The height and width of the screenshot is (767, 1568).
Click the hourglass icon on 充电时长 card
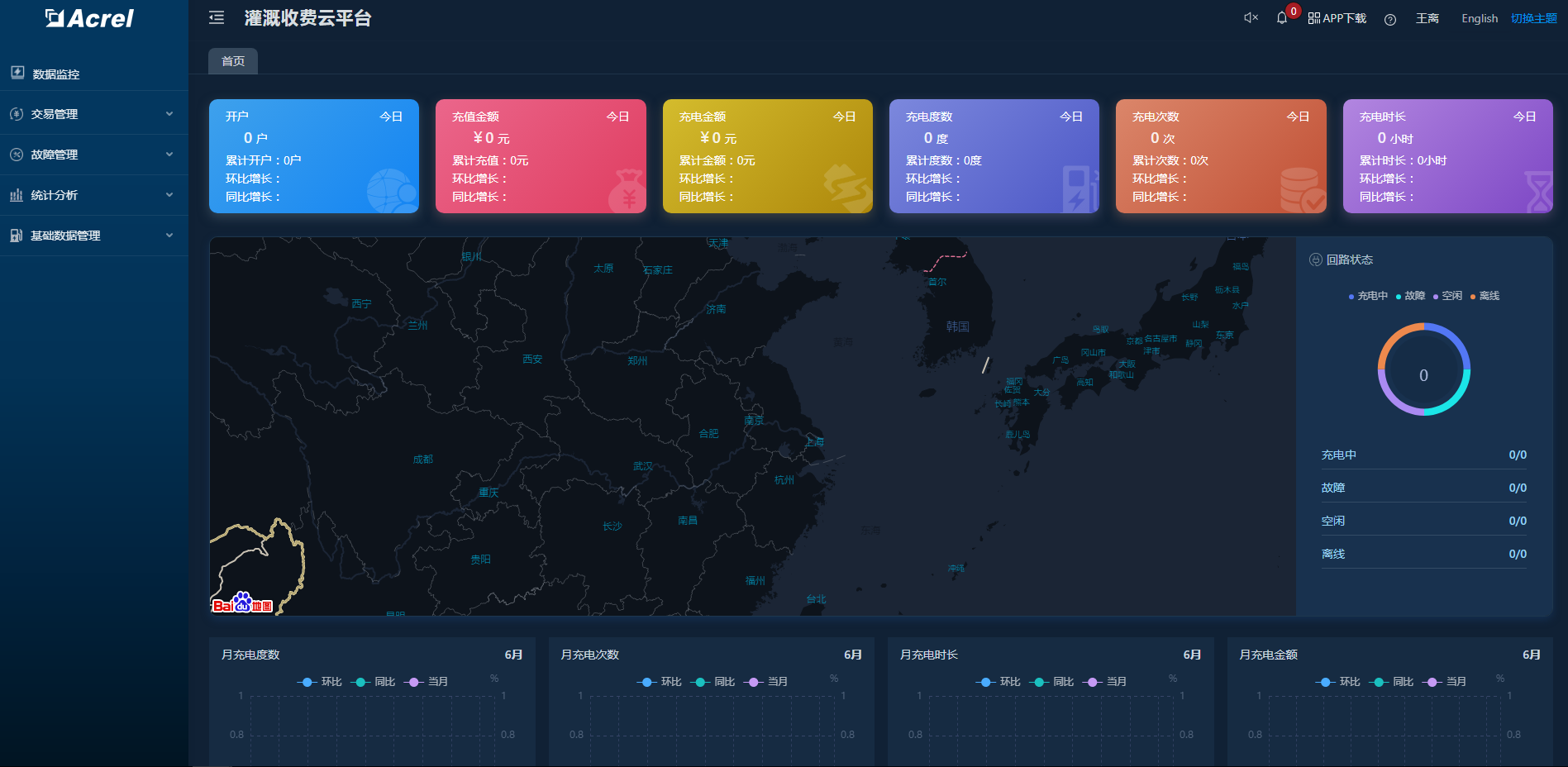tap(1538, 192)
